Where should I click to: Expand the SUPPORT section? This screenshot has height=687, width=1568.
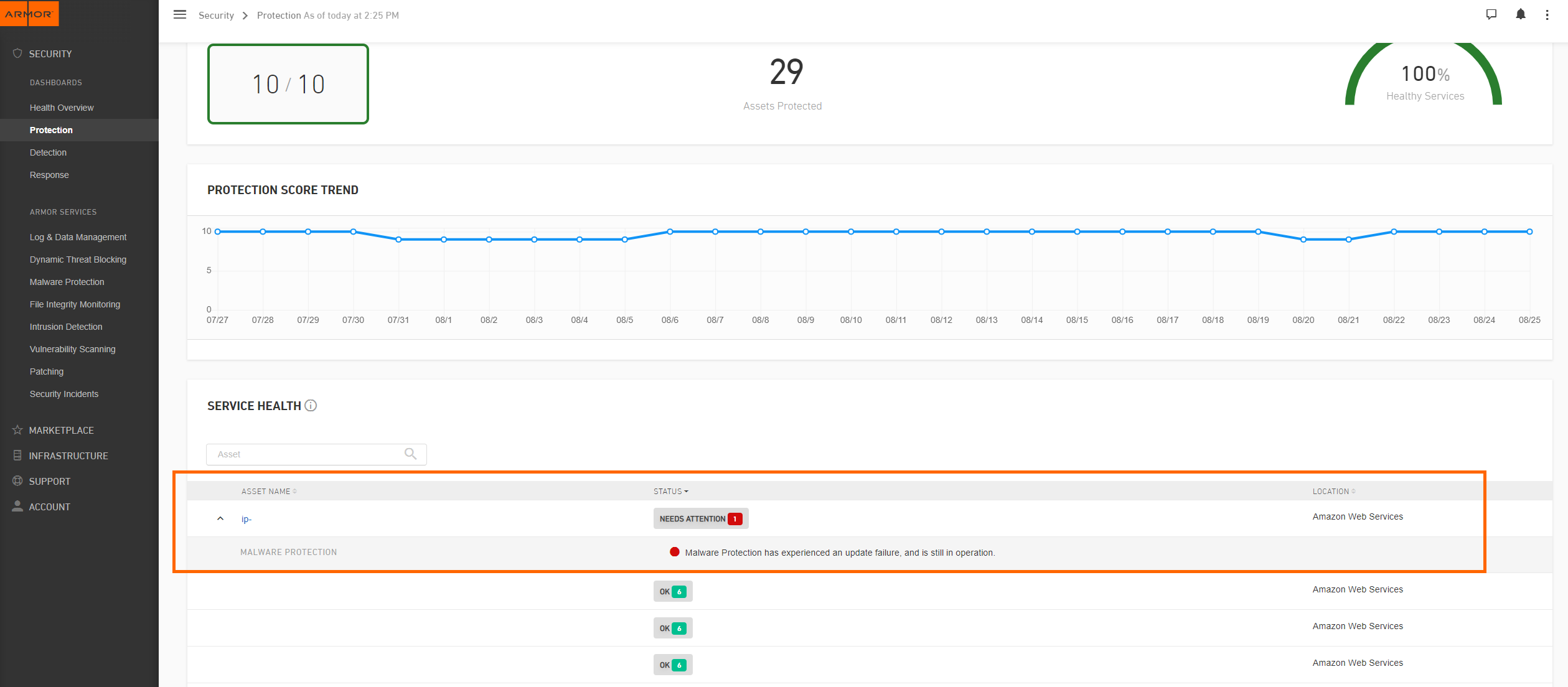[50, 481]
